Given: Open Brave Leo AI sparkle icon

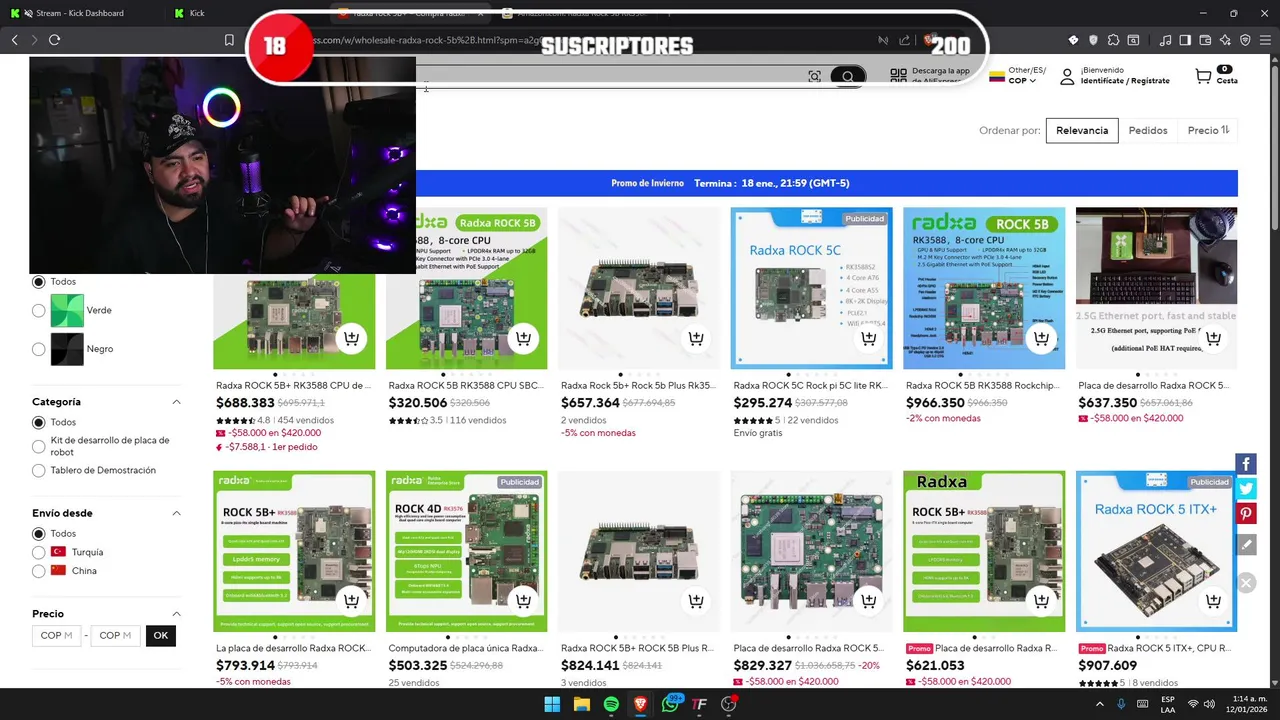Looking at the screenshot, I should coord(1225,40).
